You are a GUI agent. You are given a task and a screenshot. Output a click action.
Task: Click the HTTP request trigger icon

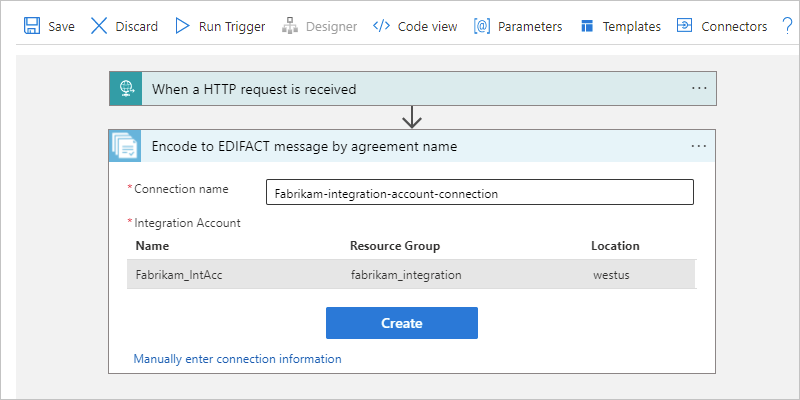point(126,89)
